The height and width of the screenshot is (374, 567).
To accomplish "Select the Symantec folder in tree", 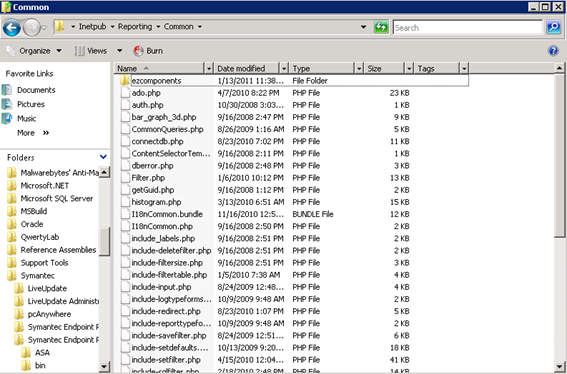I will 38,276.
